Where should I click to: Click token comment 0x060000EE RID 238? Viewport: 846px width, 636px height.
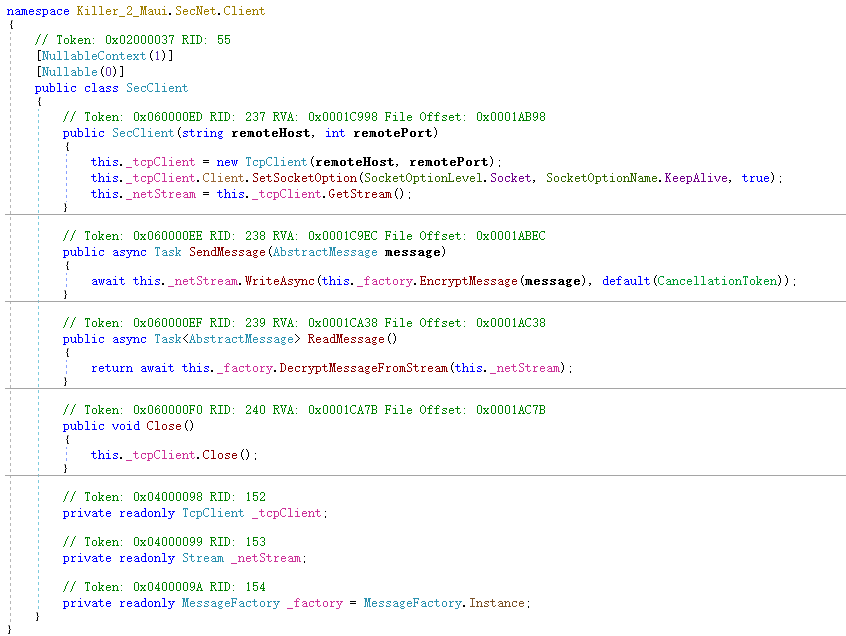pos(304,236)
